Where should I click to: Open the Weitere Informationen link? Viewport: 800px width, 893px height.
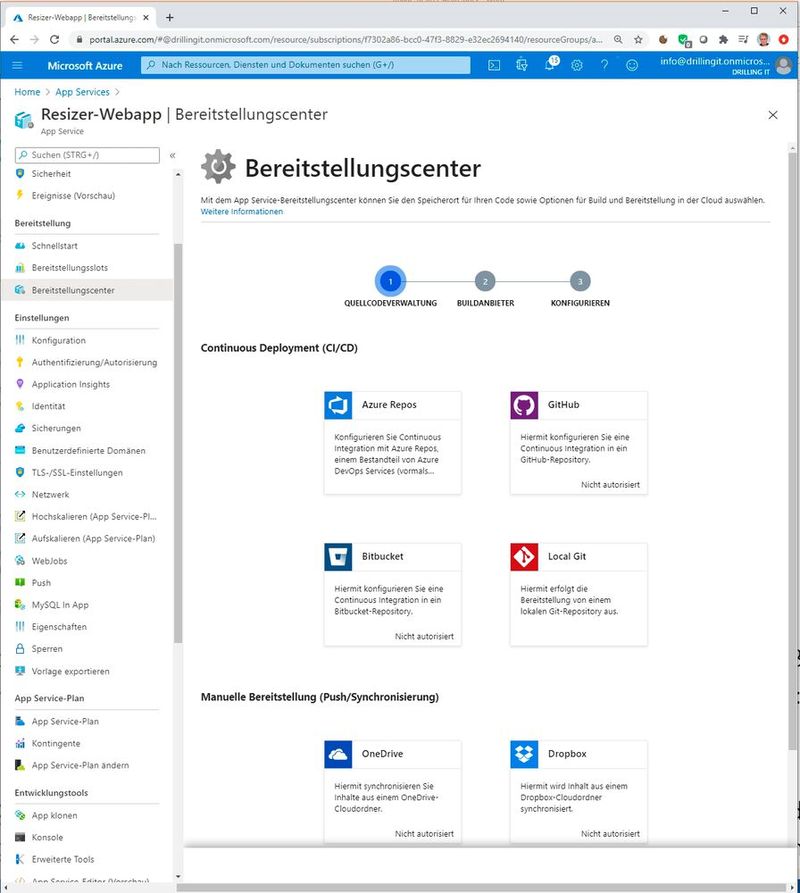[x=241, y=211]
